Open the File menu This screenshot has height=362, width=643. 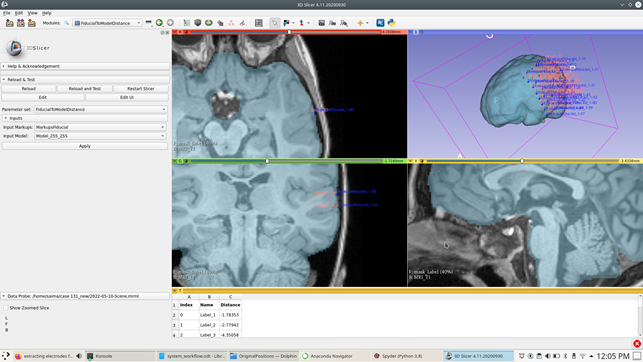pos(7,13)
